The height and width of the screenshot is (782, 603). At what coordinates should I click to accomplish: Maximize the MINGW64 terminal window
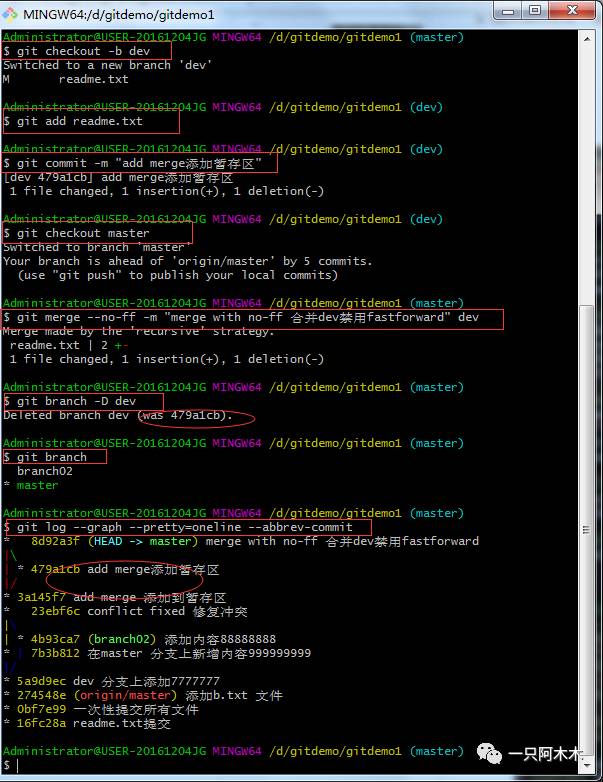coord(535,10)
